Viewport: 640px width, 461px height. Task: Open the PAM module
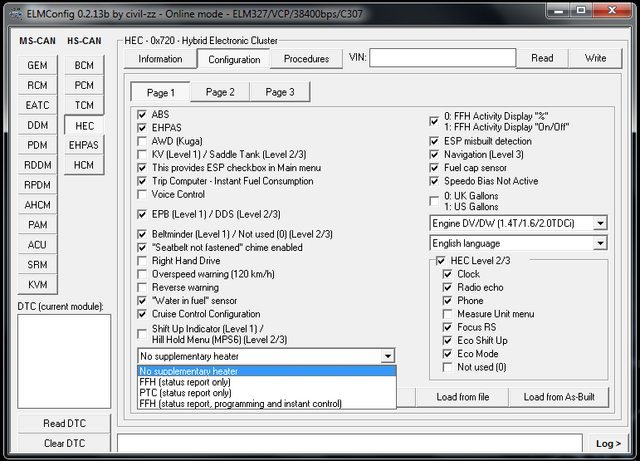pyautogui.click(x=37, y=225)
